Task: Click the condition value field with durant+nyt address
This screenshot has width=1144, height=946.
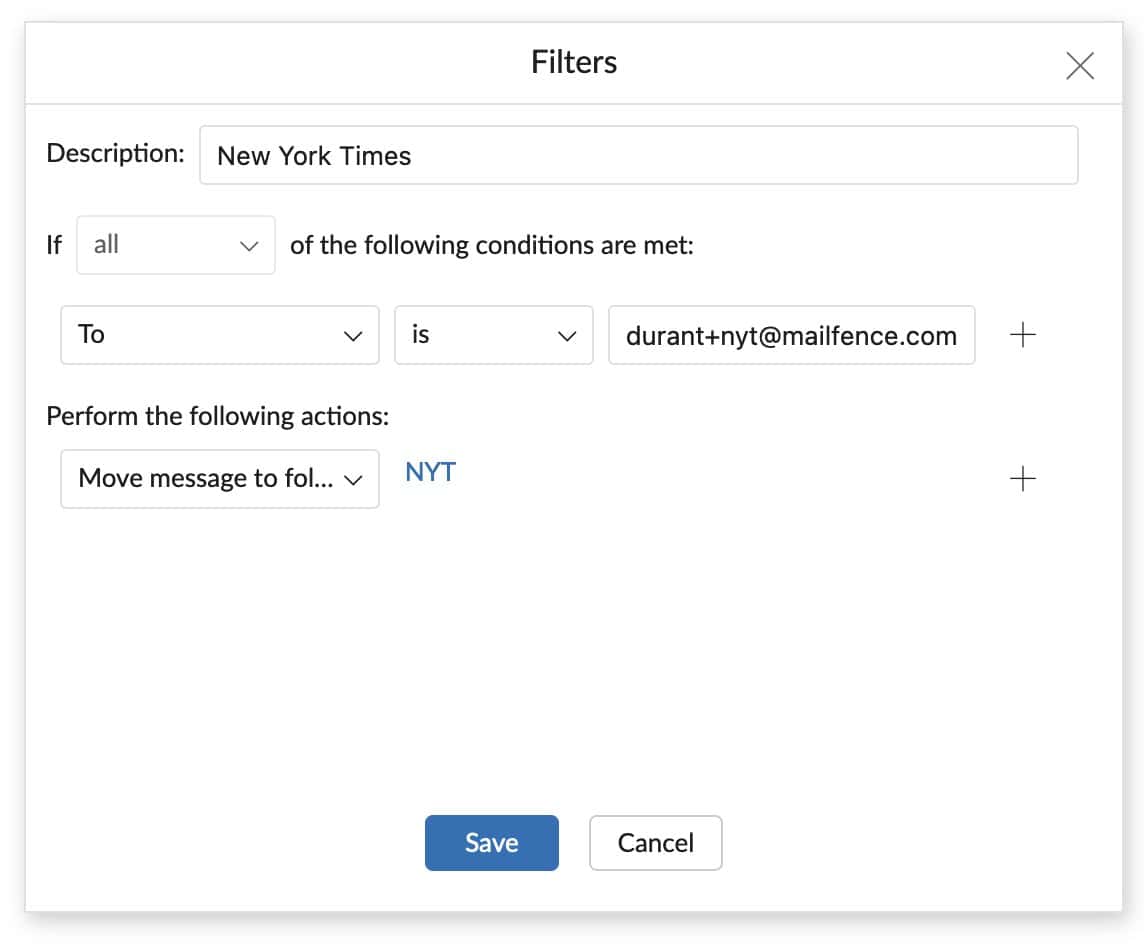Action: [x=792, y=335]
